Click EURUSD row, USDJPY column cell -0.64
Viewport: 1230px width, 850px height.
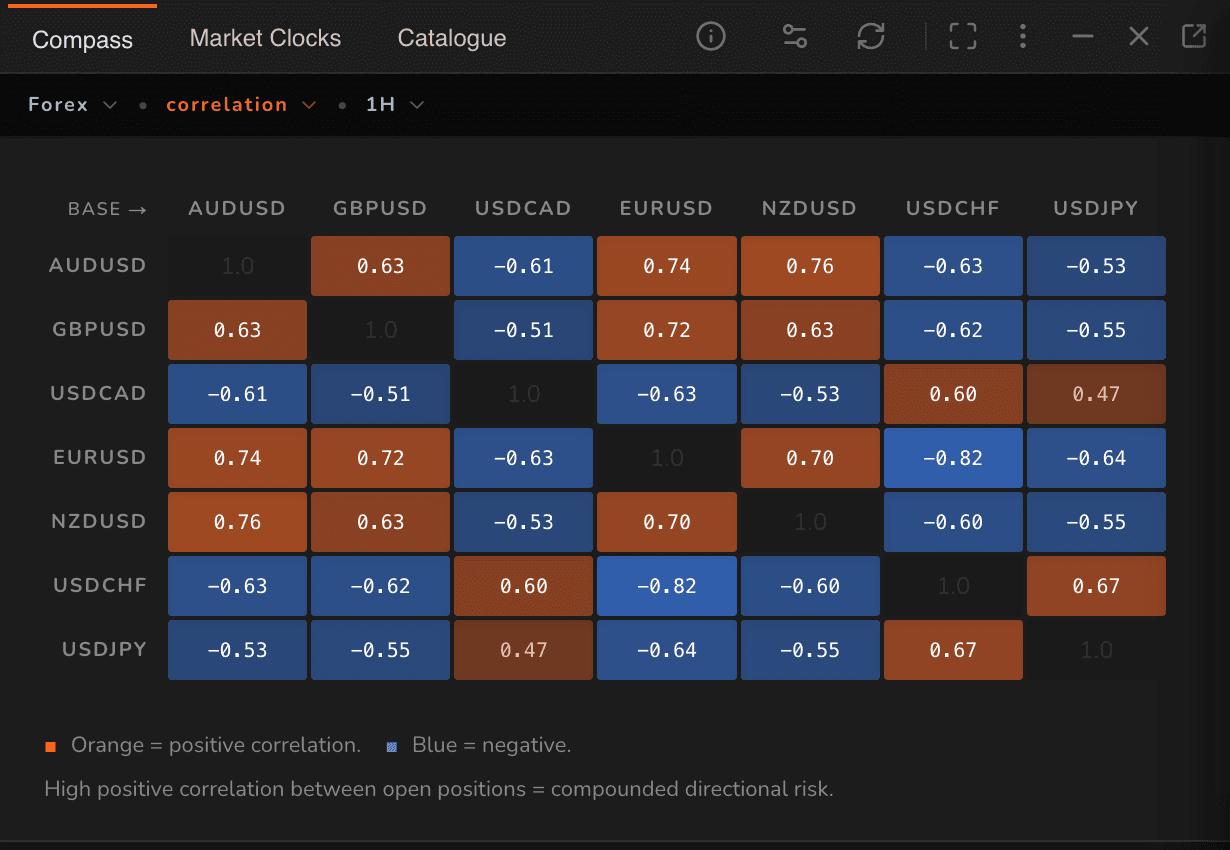tap(1096, 458)
